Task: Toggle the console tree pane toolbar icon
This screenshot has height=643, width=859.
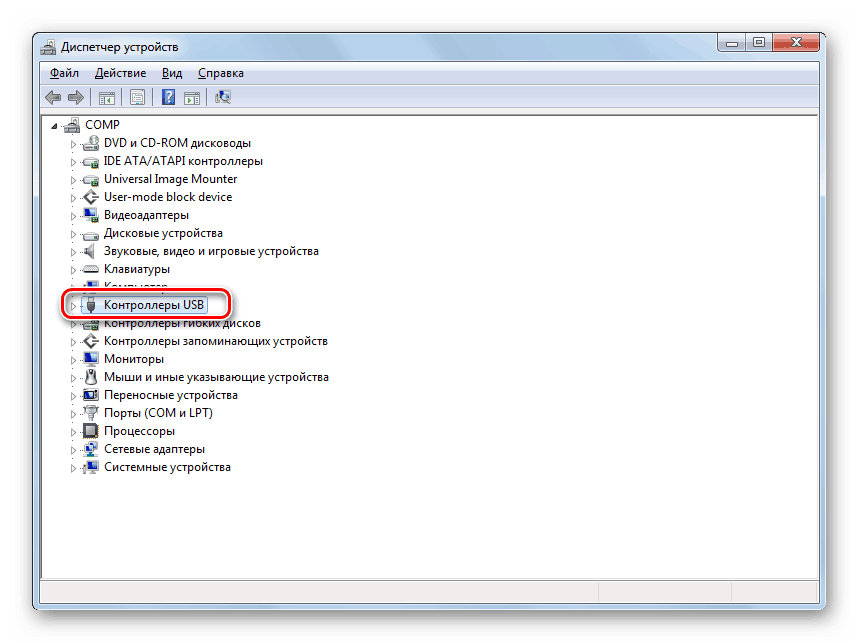Action: click(x=106, y=98)
